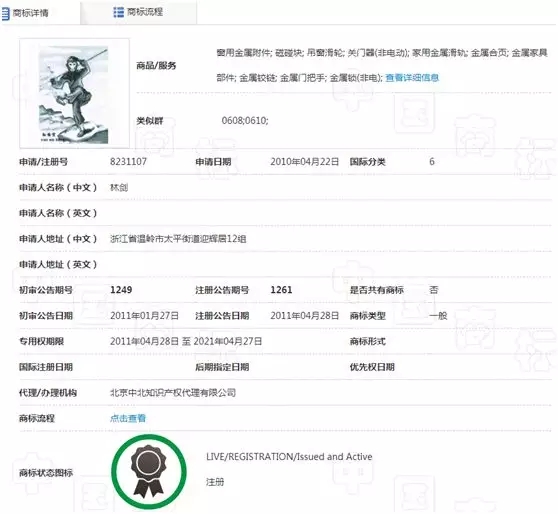Select the 商标形式 label
The height and width of the screenshot is (514, 558).
click(367, 341)
